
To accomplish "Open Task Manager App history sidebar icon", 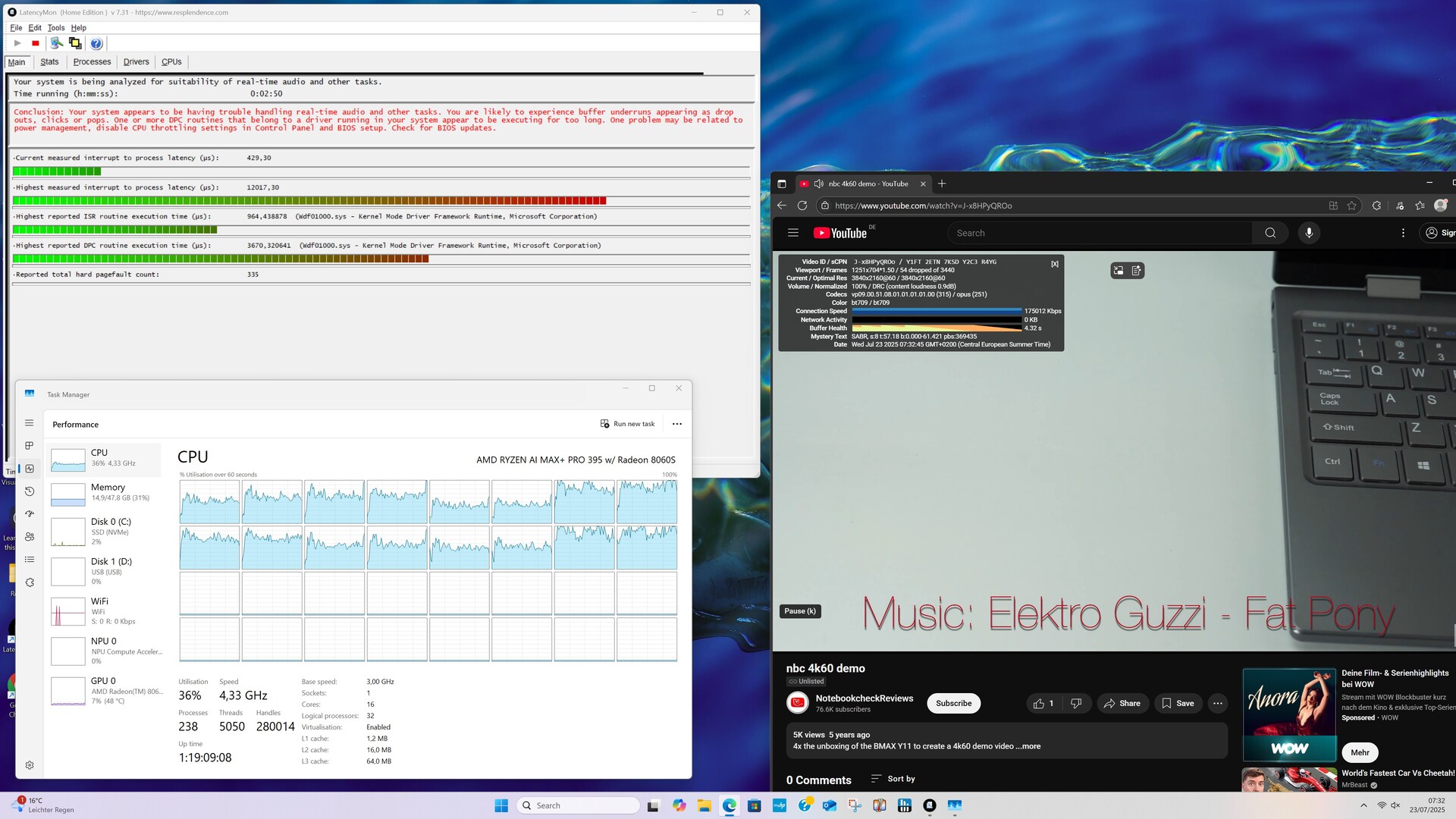I will point(30,491).
